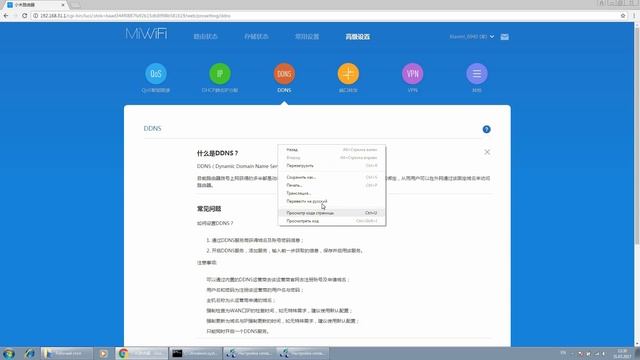Screen dimensions: 640x360
Task: Click the browser reload button
Action: (x=24, y=16)
